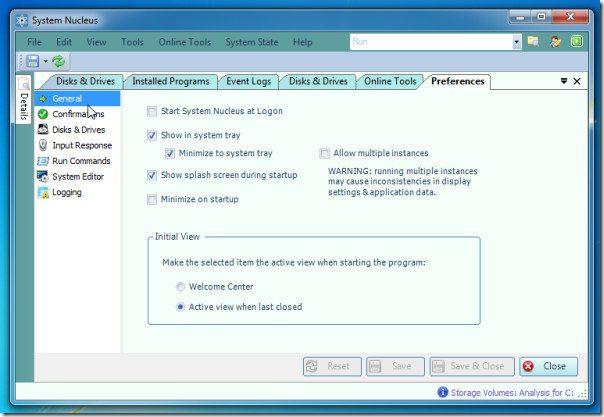Click the green execute Run icon
Viewport: 604px width, 417px height.
click(577, 41)
